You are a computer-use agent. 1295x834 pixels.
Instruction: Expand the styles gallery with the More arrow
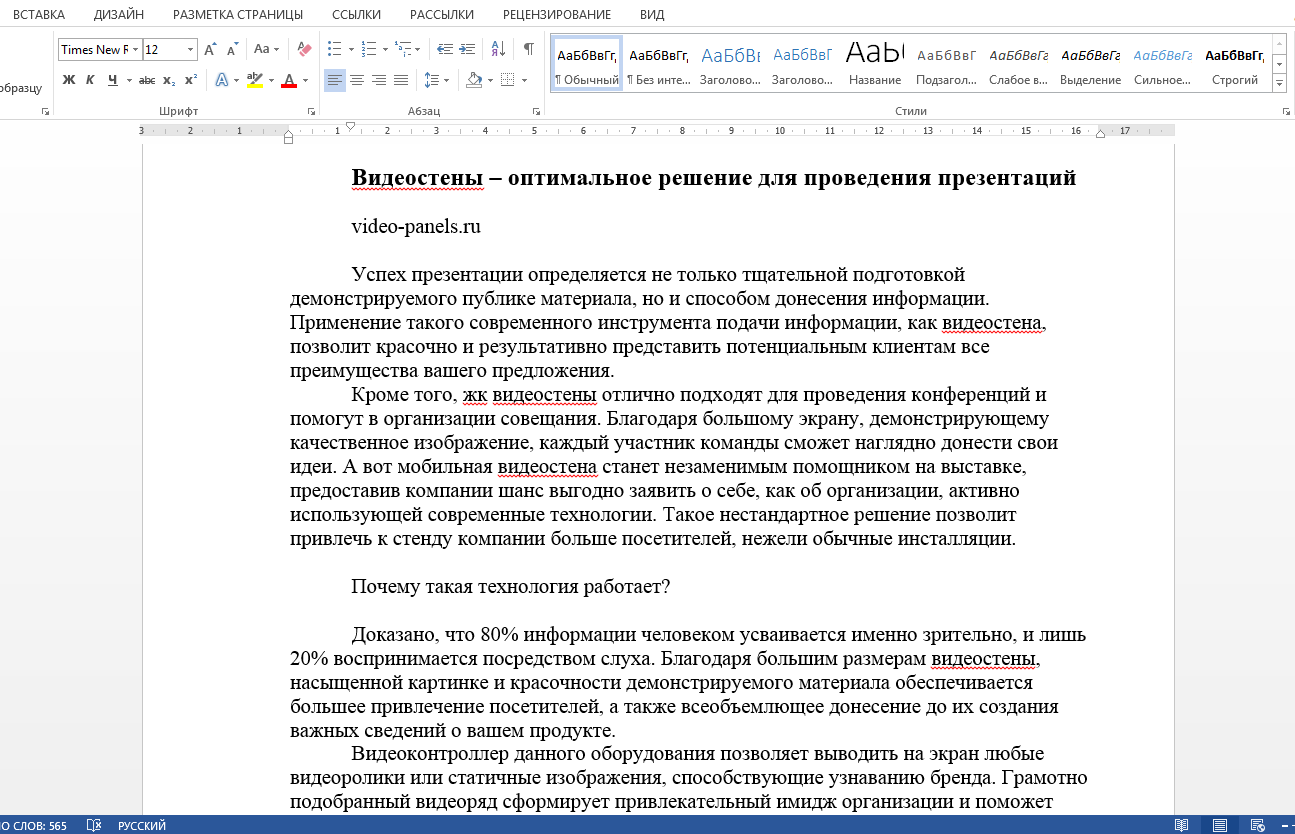click(1279, 81)
